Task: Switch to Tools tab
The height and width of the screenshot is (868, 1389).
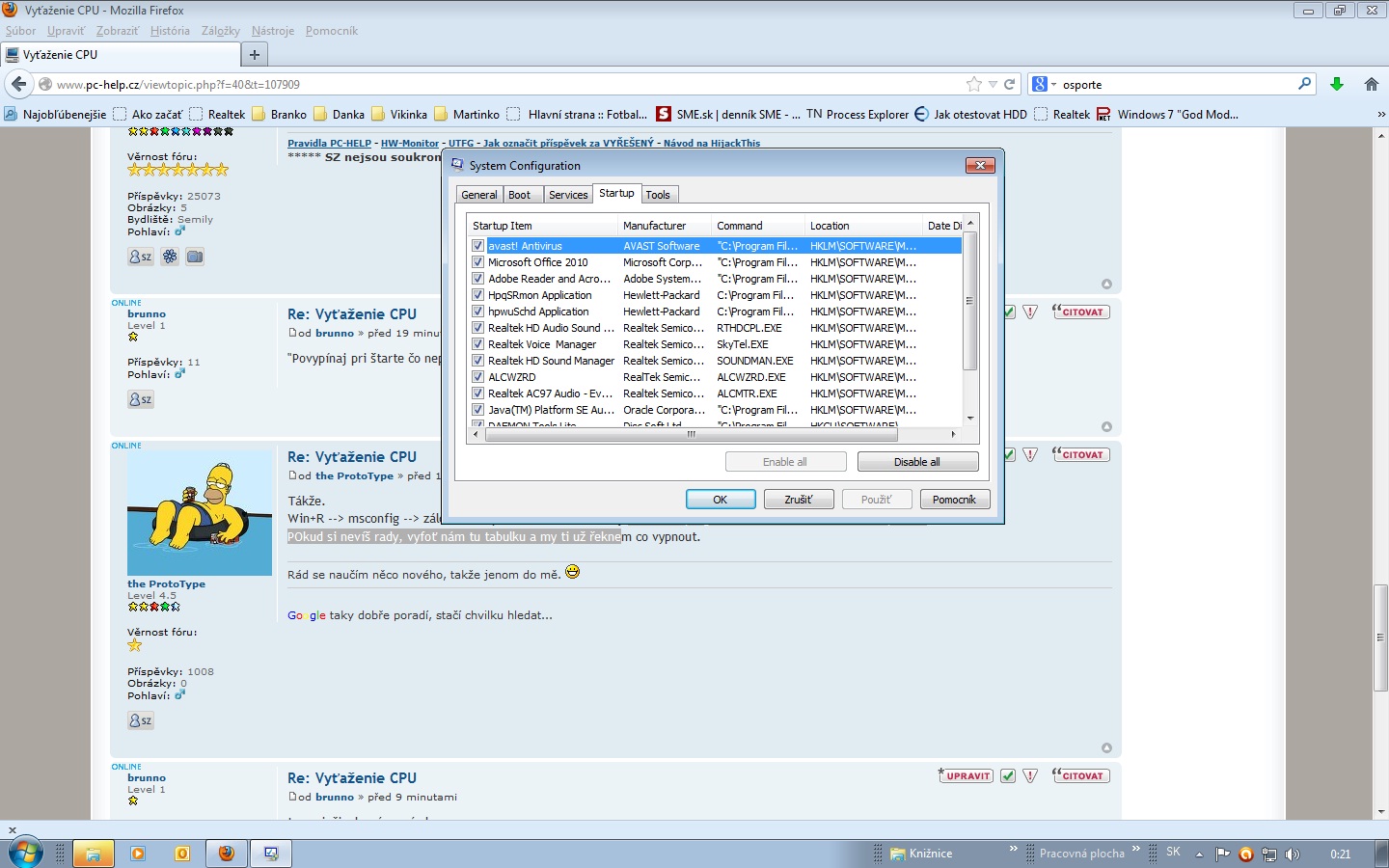Action: 658,195
